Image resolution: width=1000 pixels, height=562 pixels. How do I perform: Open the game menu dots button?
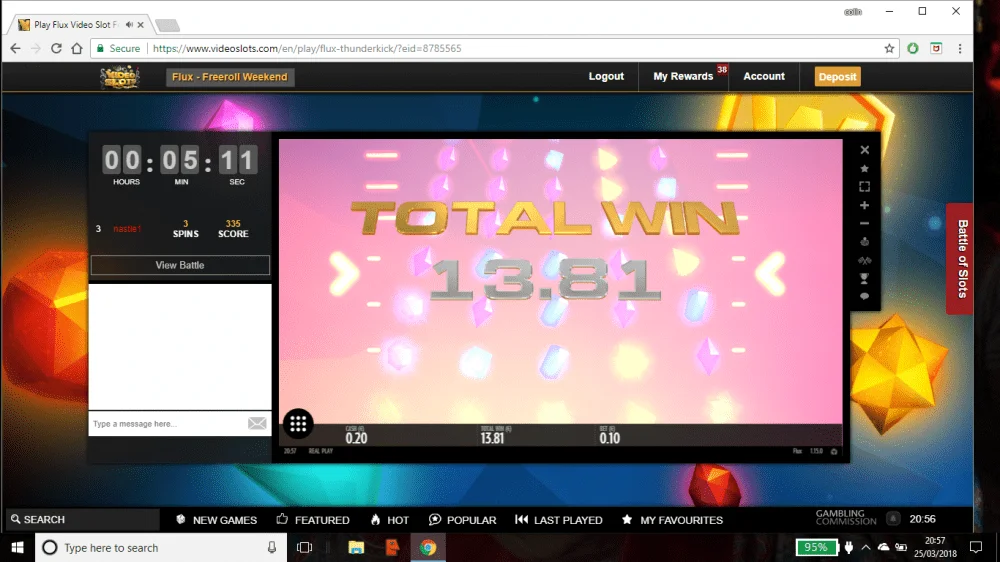(x=298, y=424)
